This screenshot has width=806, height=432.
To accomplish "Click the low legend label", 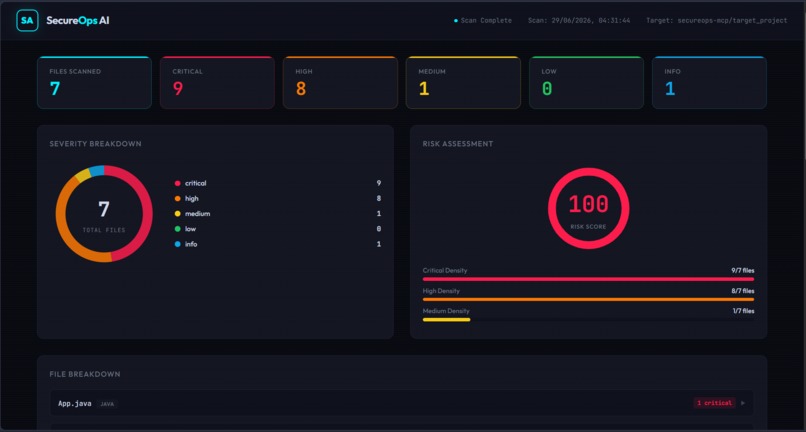I will click(x=190, y=229).
